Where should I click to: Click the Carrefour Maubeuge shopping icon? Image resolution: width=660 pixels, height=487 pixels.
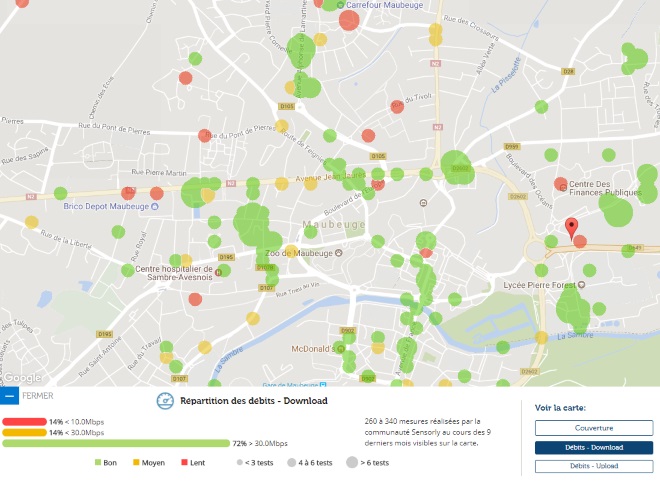[x=341, y=4]
